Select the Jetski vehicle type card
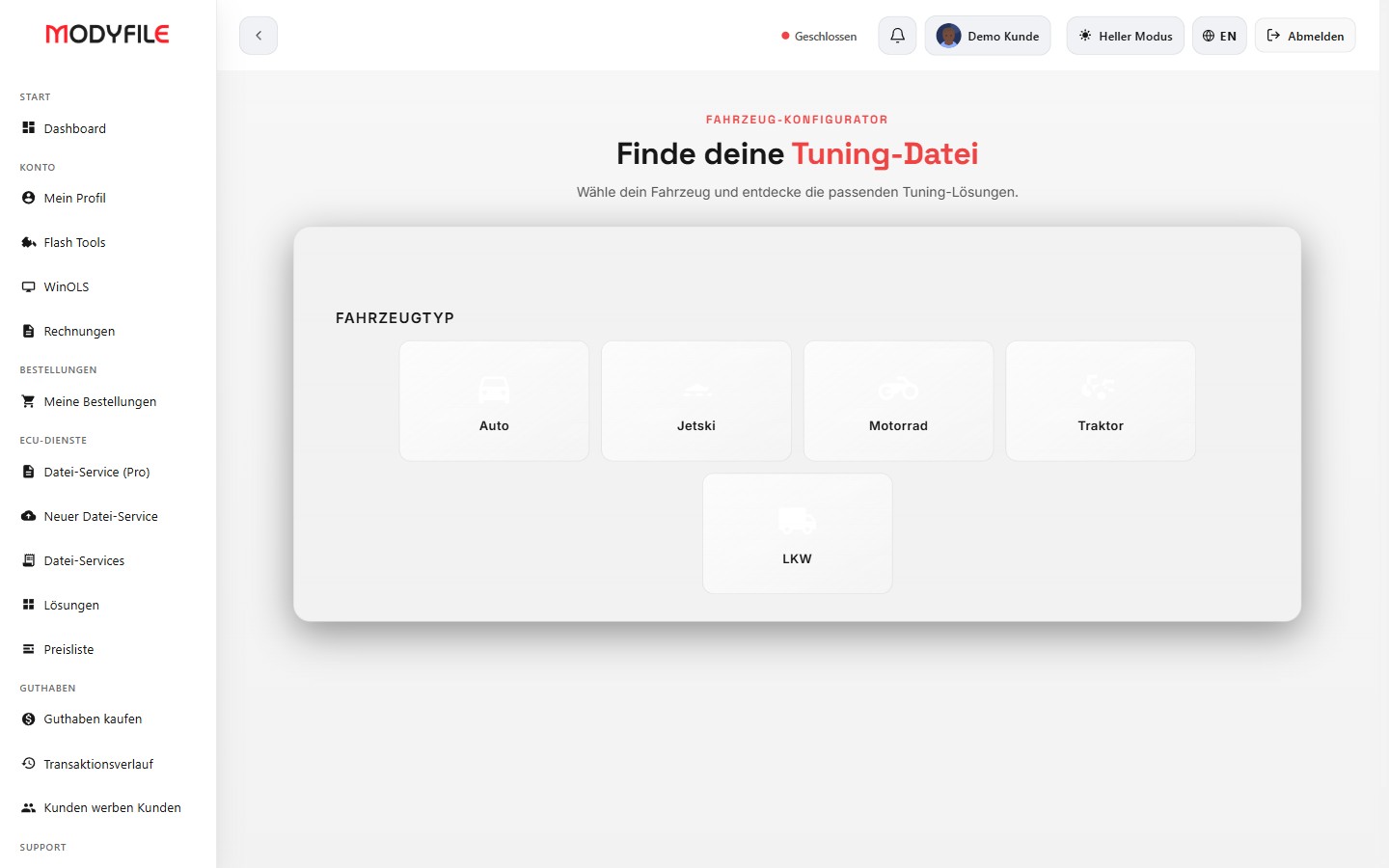Viewport: 1389px width, 868px height. point(696,401)
